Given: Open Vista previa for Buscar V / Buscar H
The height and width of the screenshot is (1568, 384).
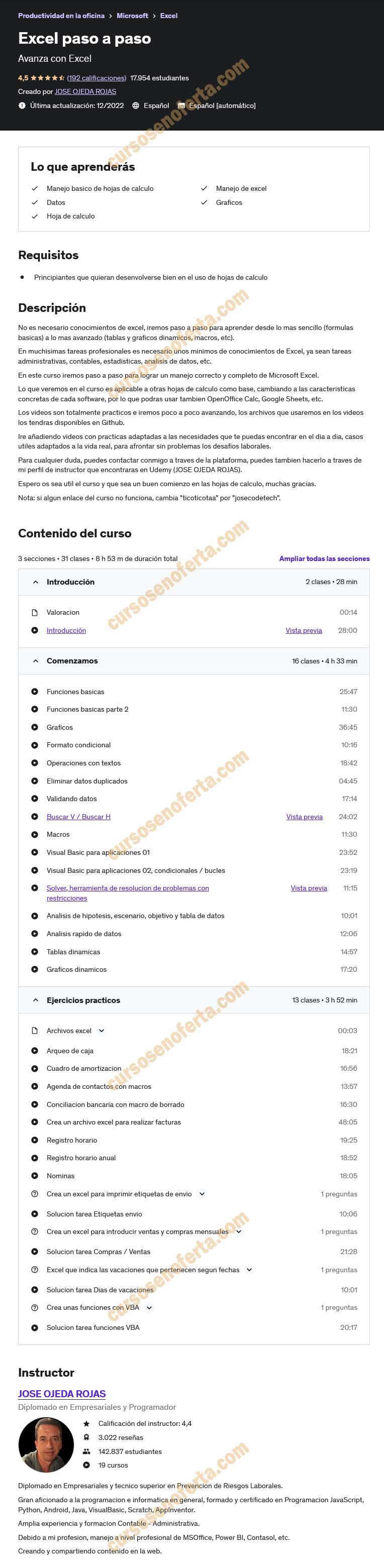Looking at the screenshot, I should point(304,817).
